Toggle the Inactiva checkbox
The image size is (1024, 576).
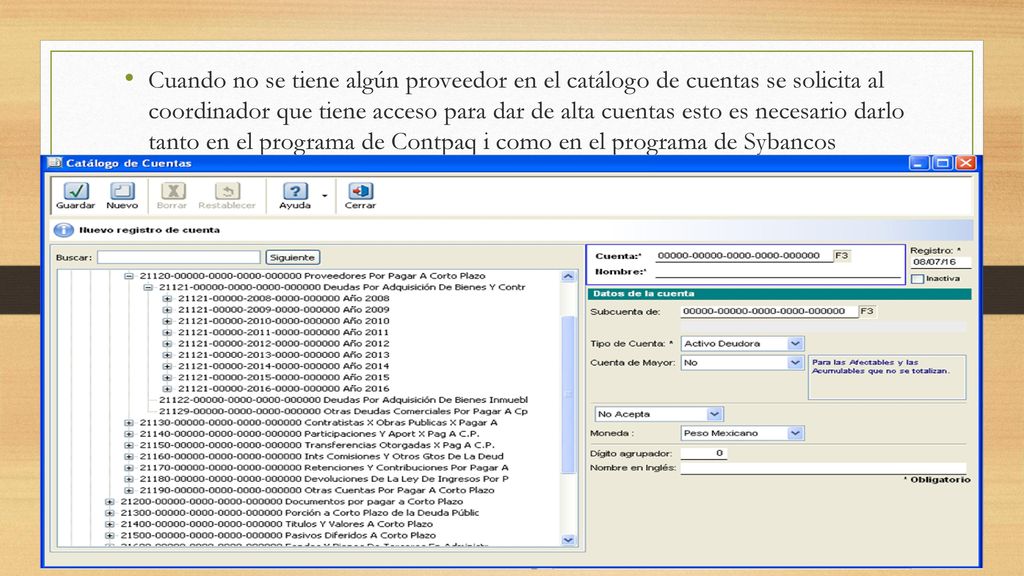pyautogui.click(x=918, y=279)
